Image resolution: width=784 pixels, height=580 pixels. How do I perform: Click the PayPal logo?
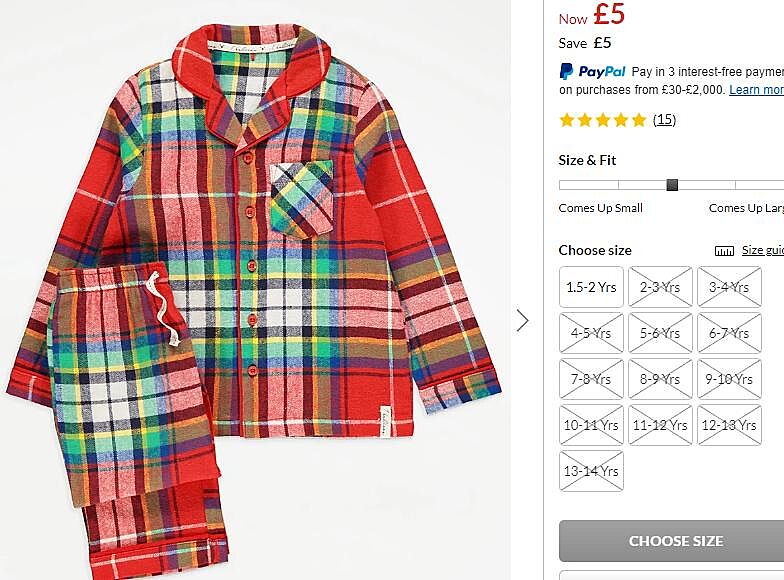click(x=592, y=71)
